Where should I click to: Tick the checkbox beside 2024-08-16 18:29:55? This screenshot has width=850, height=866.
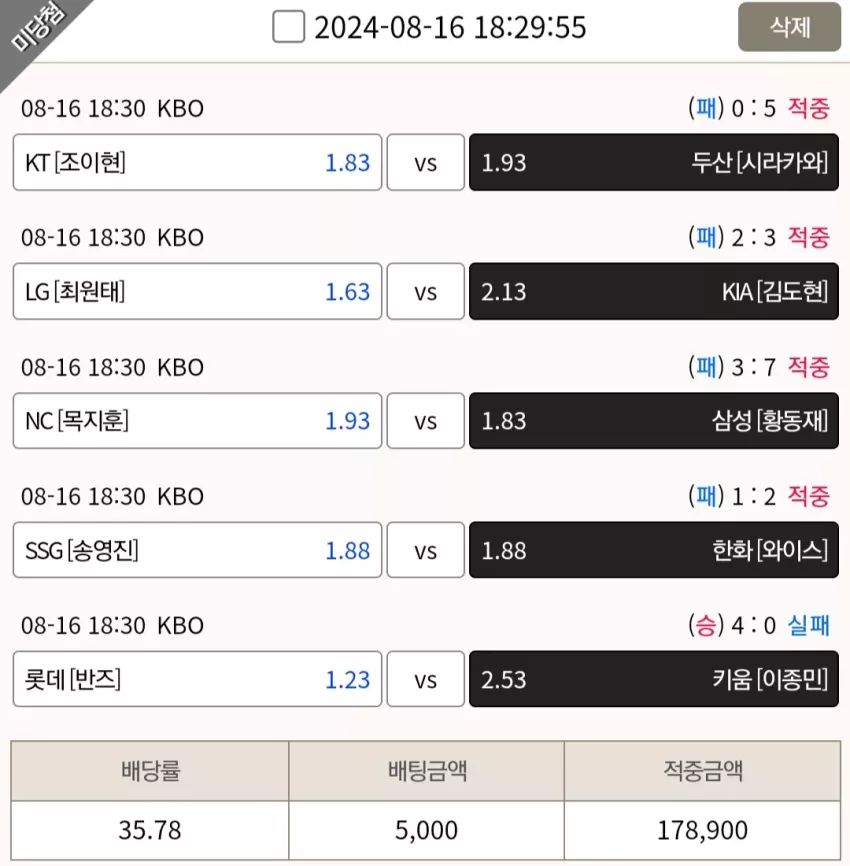[x=288, y=27]
